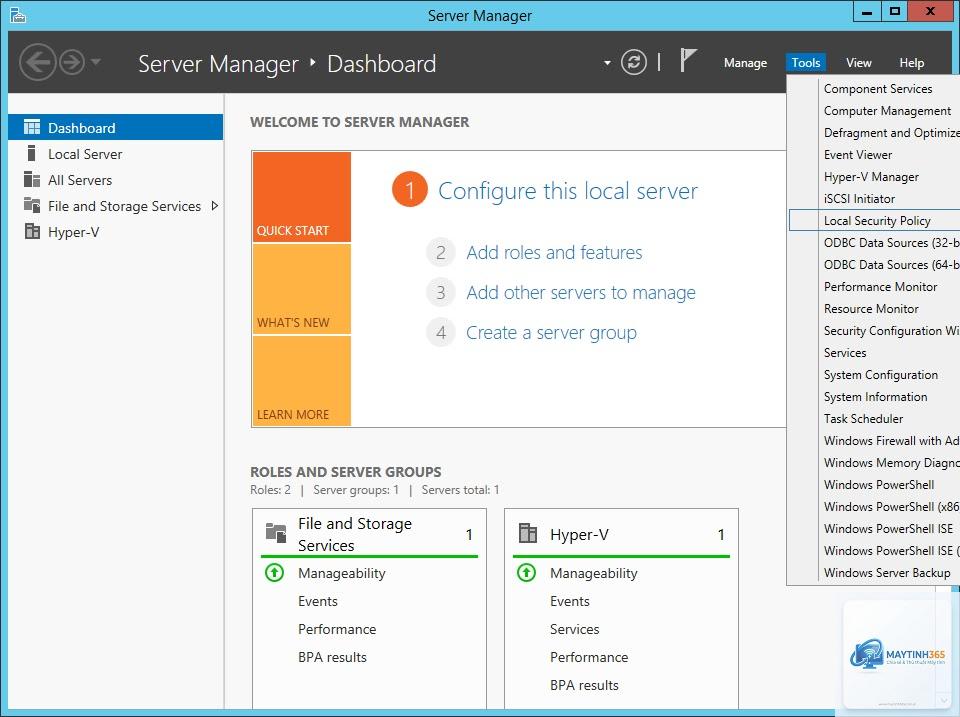Open Hyper-V tile title
Viewport: 960px width, 717px height.
[x=579, y=535]
